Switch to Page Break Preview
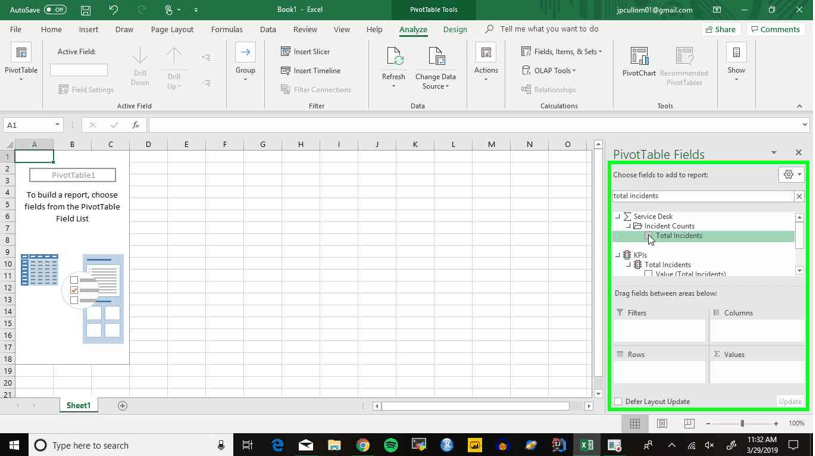815x456 pixels. pyautogui.click(x=689, y=424)
